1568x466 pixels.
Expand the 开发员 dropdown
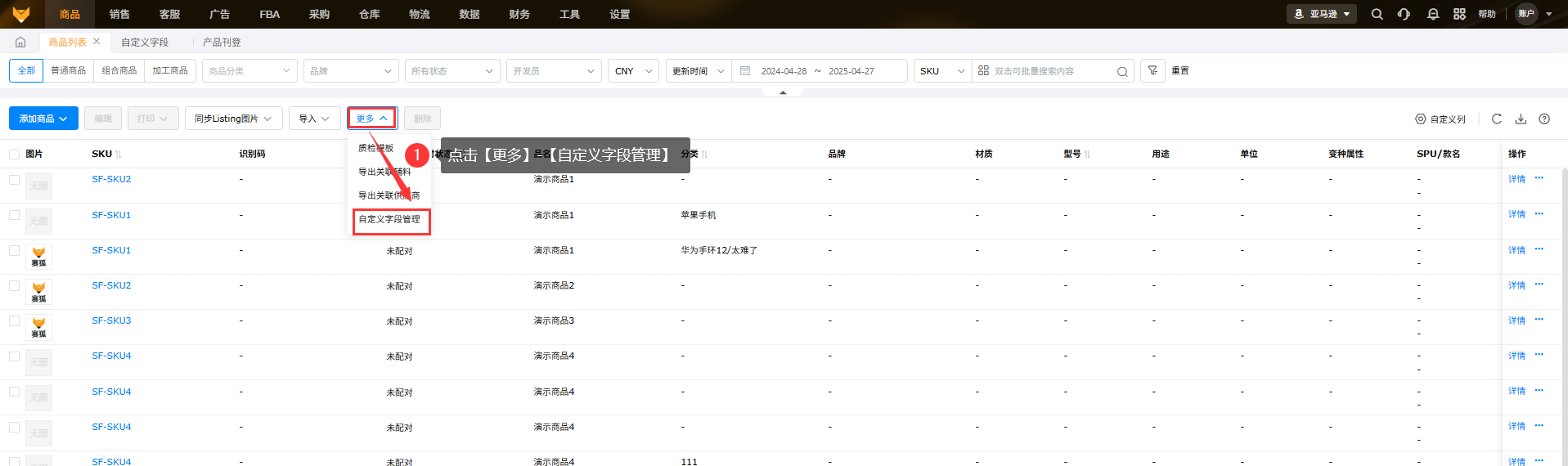[554, 71]
